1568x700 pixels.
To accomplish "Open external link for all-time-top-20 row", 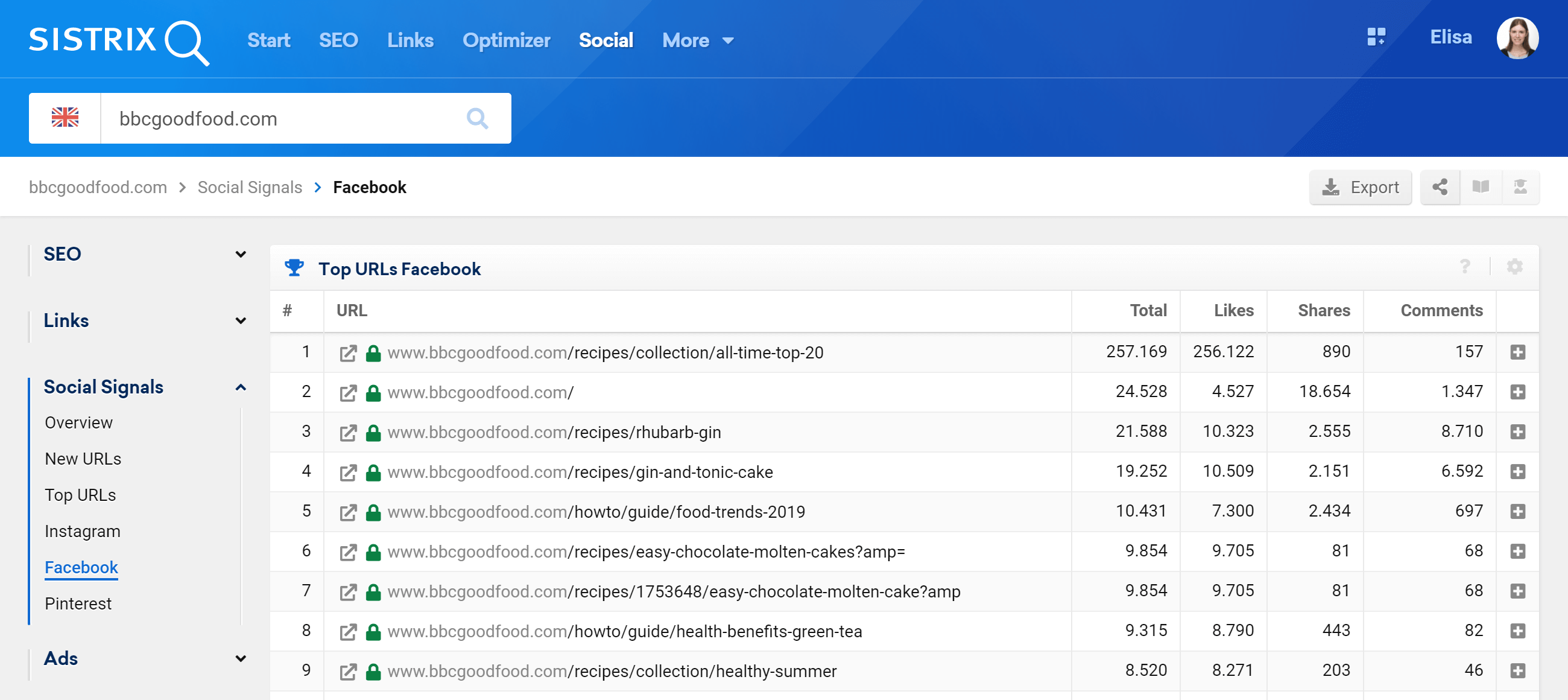I will click(x=348, y=353).
